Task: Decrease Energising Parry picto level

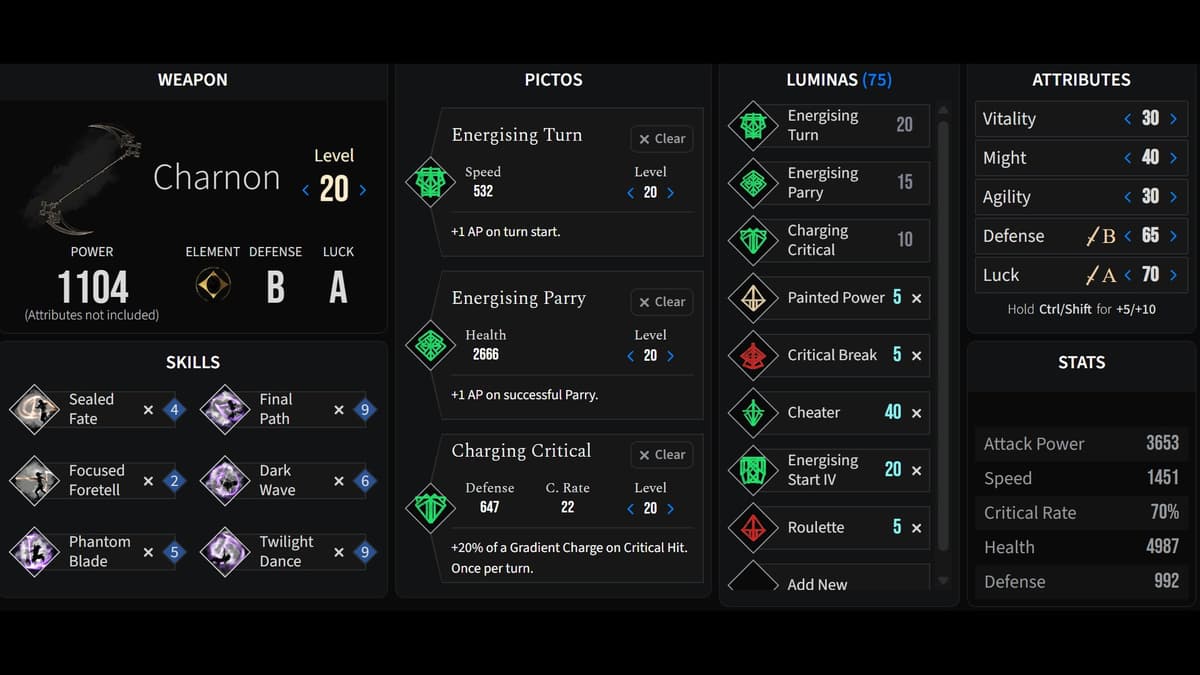Action: pos(630,356)
